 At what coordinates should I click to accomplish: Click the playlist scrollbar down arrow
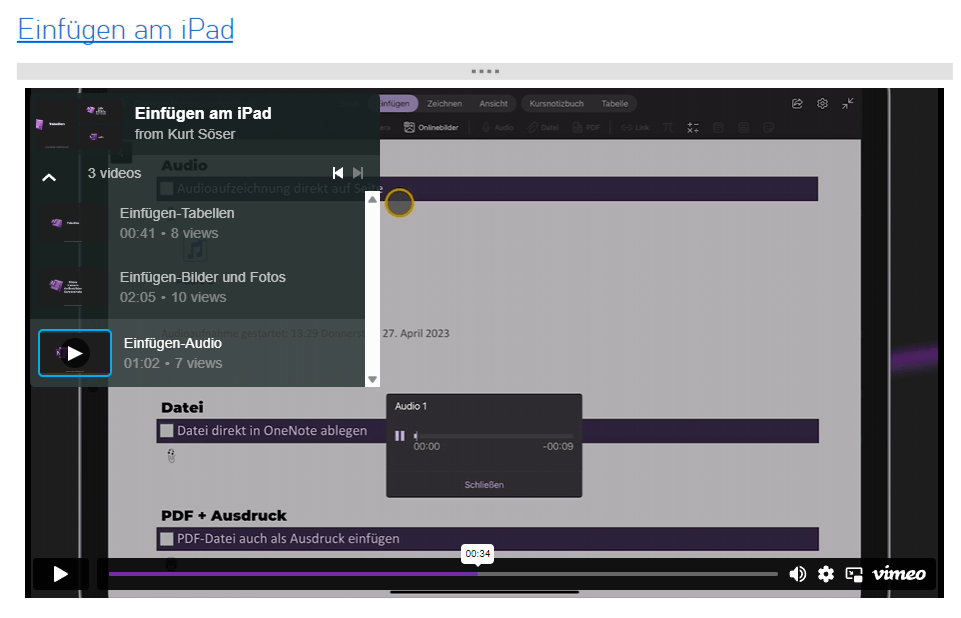(x=372, y=380)
